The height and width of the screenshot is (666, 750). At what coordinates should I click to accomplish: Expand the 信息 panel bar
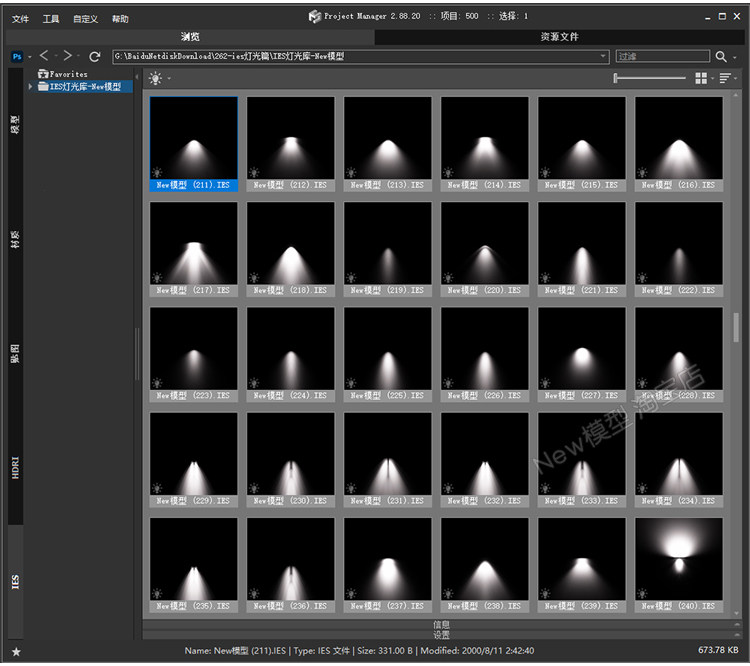[441, 625]
